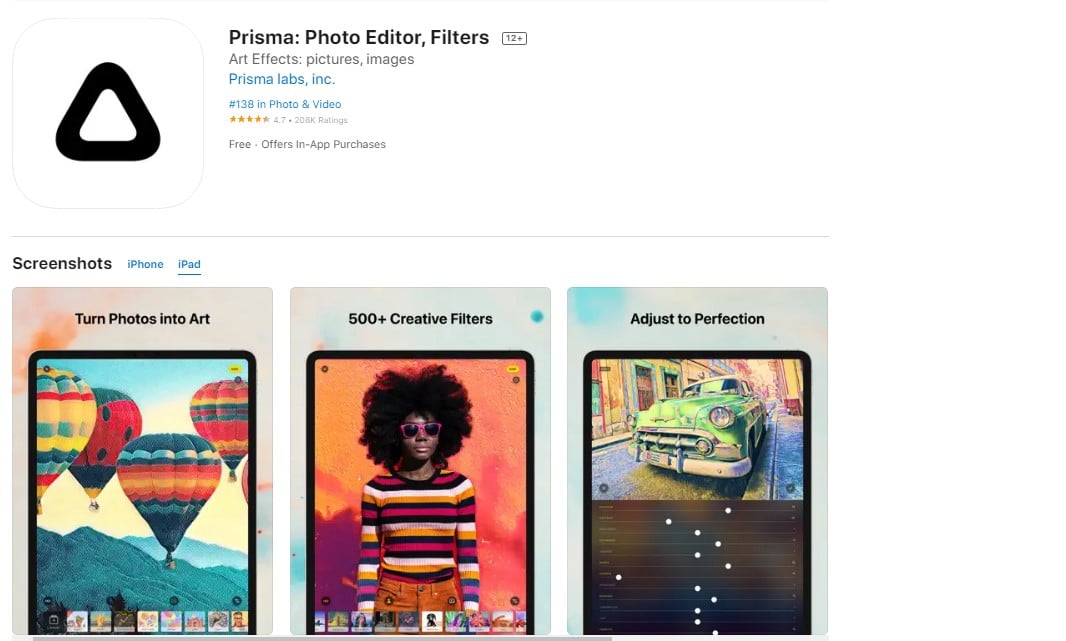Click the yellow badge on the balloon screenshot
This screenshot has height=641, width=1066.
[x=235, y=369]
